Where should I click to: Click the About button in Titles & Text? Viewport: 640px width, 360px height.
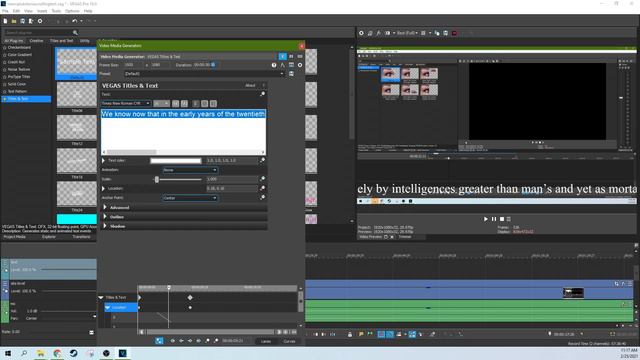250,85
